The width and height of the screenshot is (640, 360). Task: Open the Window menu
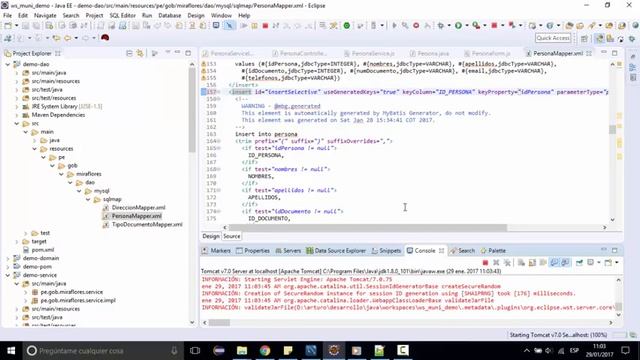click(x=221, y=16)
